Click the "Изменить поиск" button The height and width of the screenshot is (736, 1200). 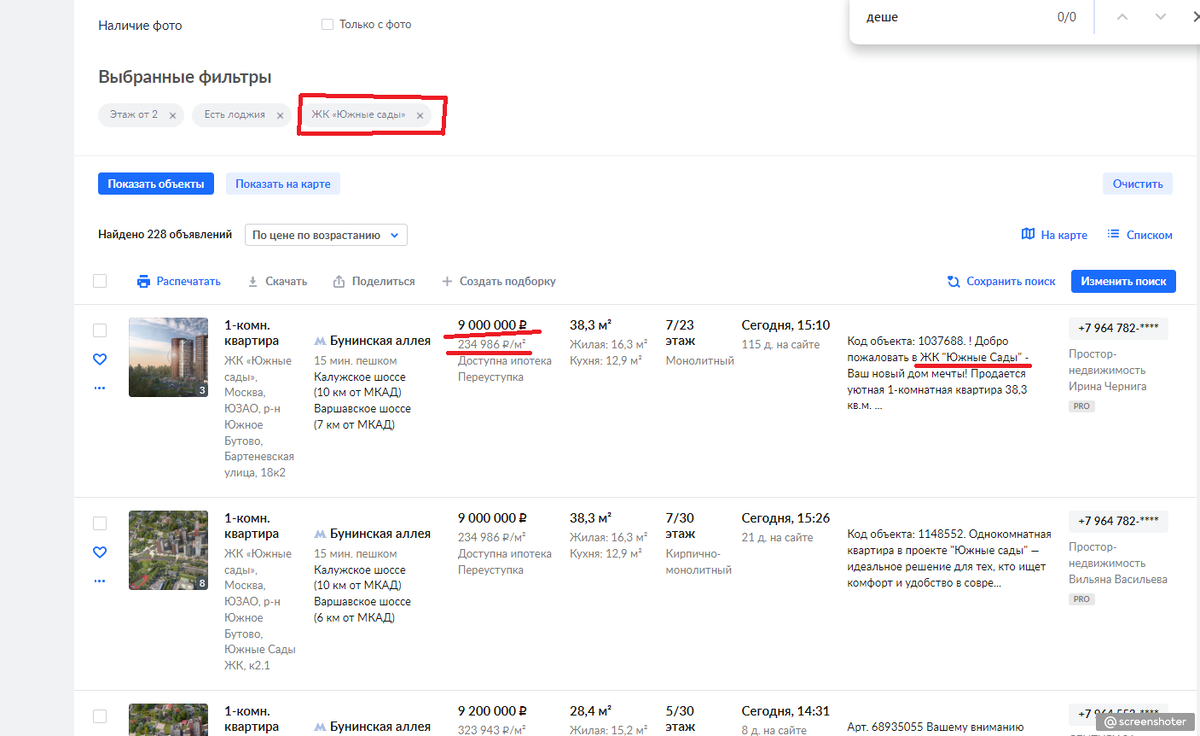[1123, 281]
